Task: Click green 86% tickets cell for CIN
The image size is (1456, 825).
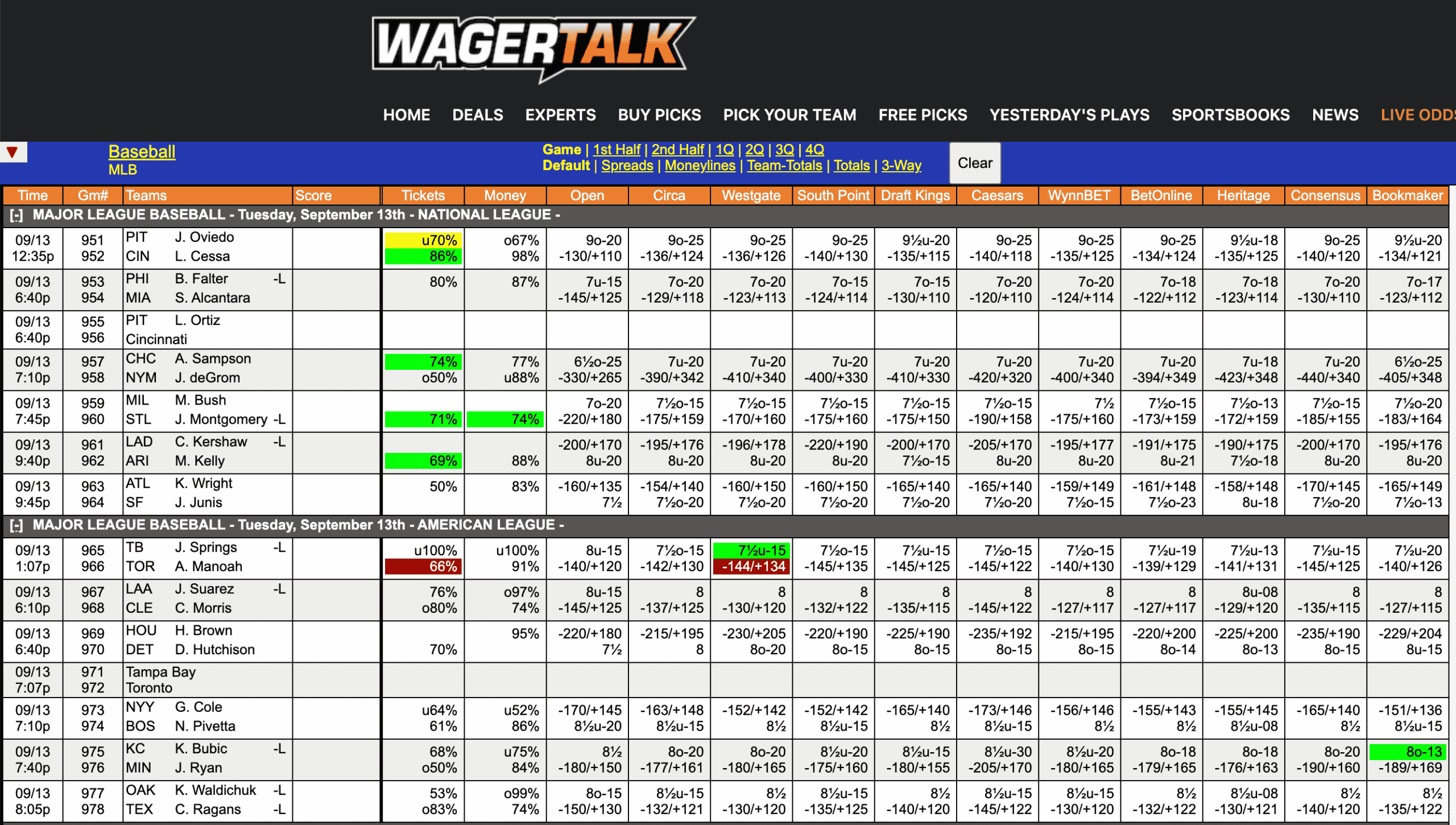Action: [423, 257]
